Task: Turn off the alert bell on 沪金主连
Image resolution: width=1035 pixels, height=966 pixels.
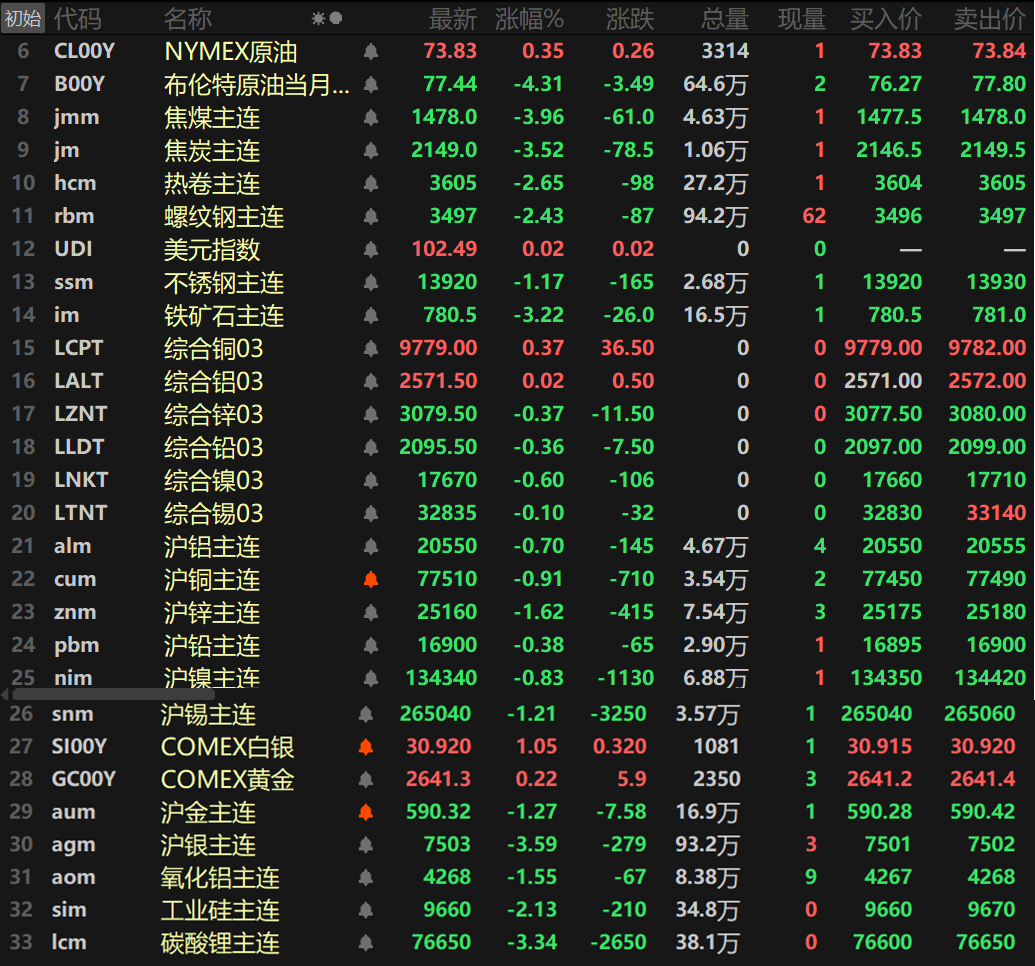Action: coord(366,812)
